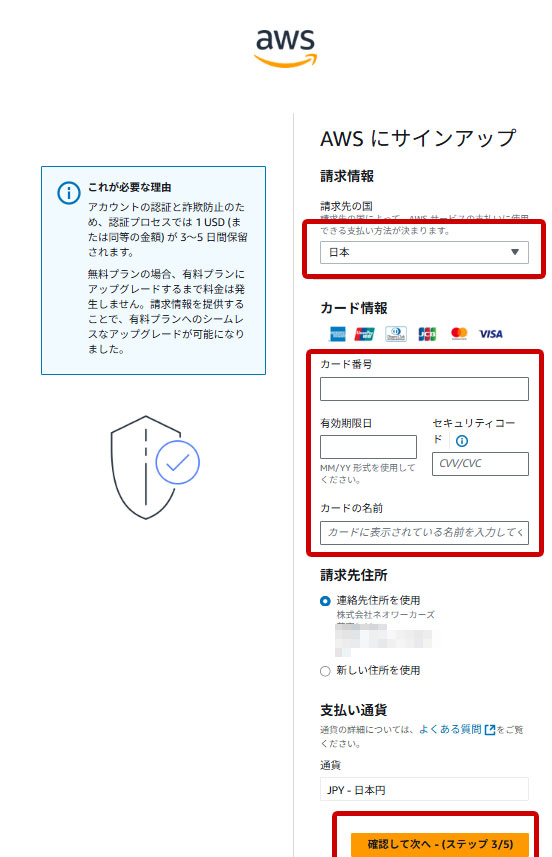Click the 支払い通貨 heading
The image size is (552, 857).
[x=354, y=711]
